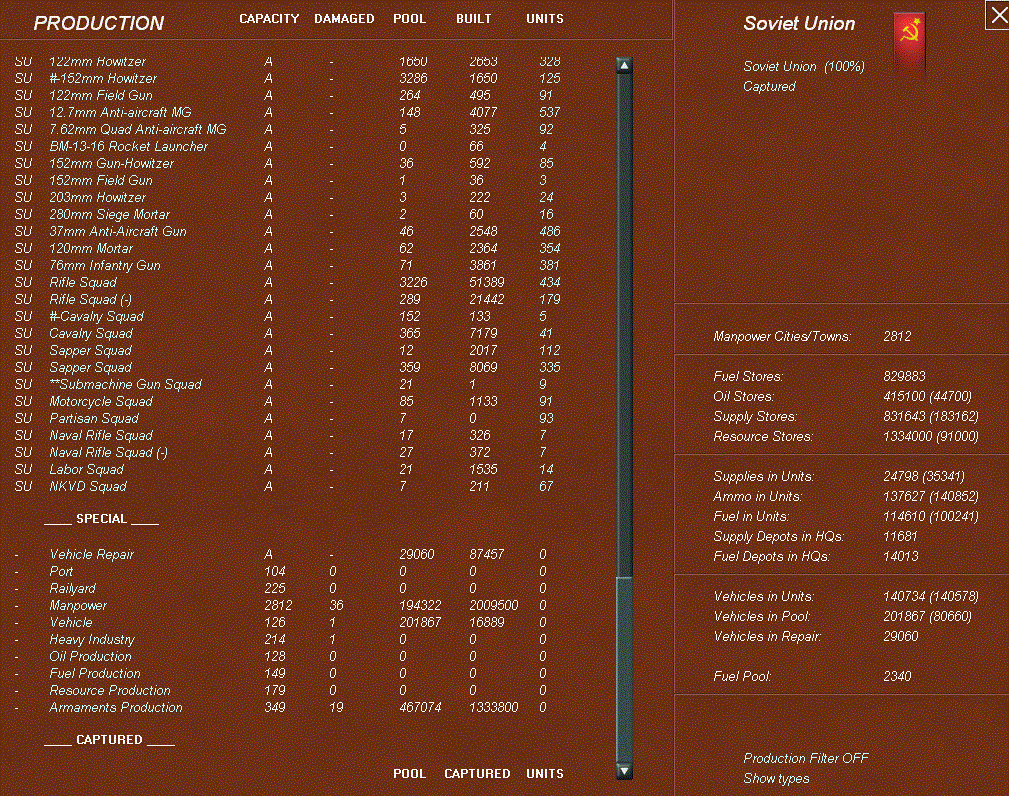
Task: Click the Fuel Pool value 2340
Action: click(x=897, y=676)
